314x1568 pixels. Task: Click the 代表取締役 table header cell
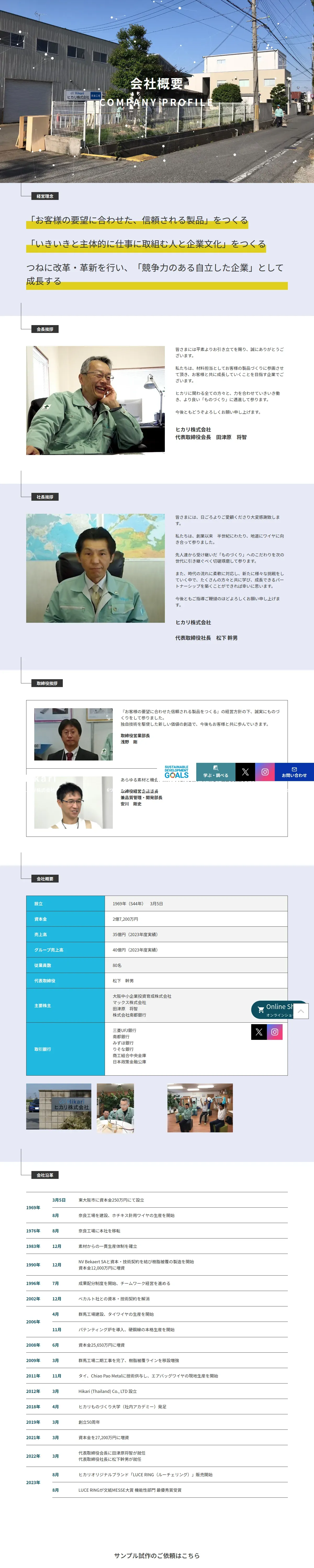pyautogui.click(x=65, y=981)
